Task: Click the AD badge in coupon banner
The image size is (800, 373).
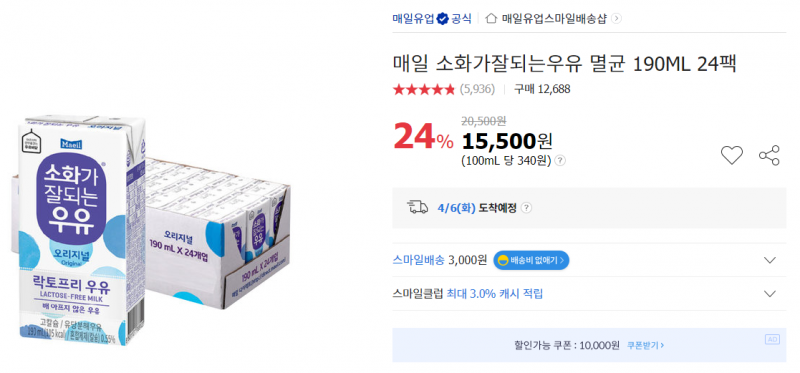Action: click(x=772, y=339)
